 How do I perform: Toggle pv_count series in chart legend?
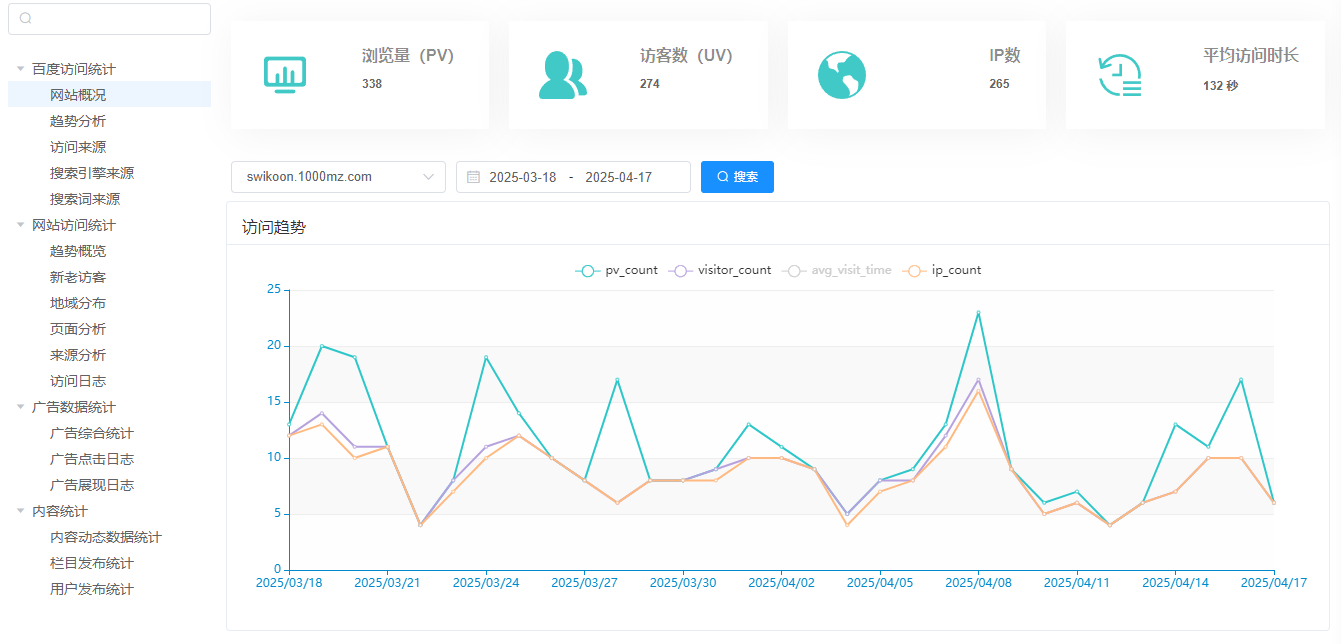tap(617, 270)
